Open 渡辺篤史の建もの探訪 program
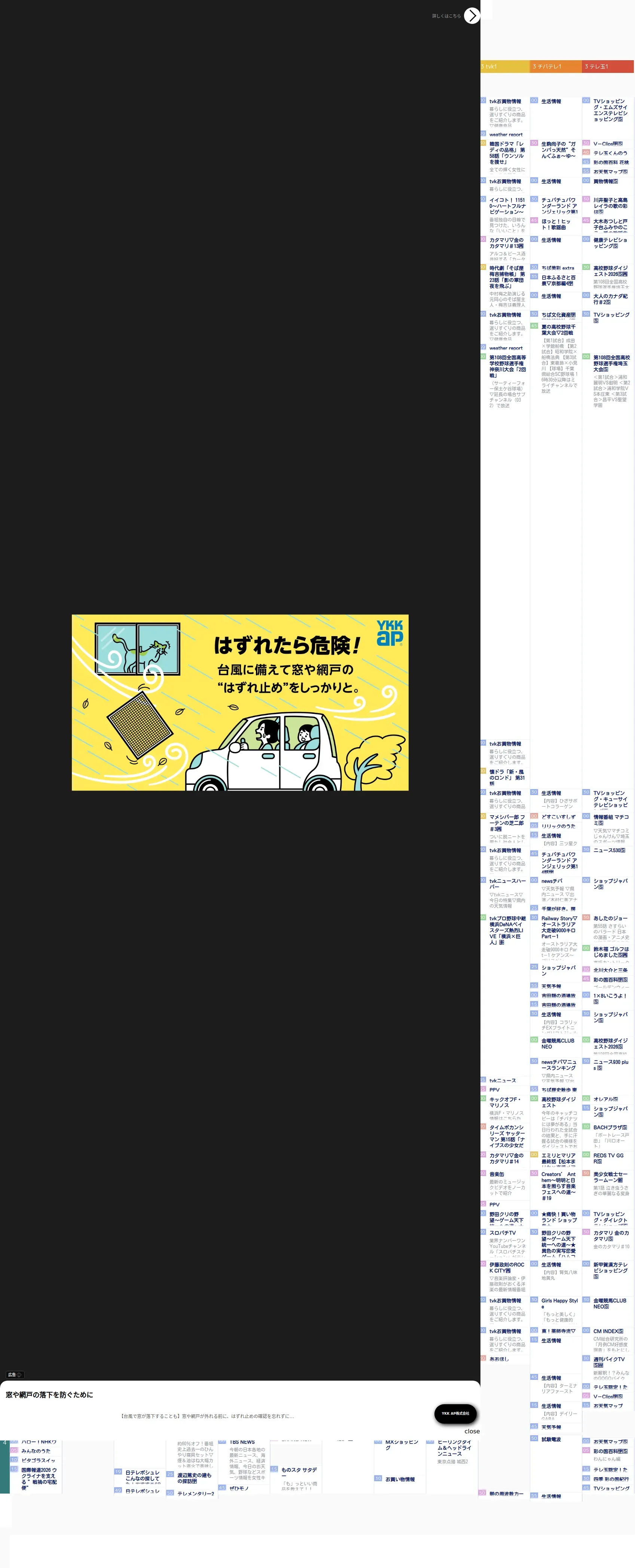 pos(195,1478)
